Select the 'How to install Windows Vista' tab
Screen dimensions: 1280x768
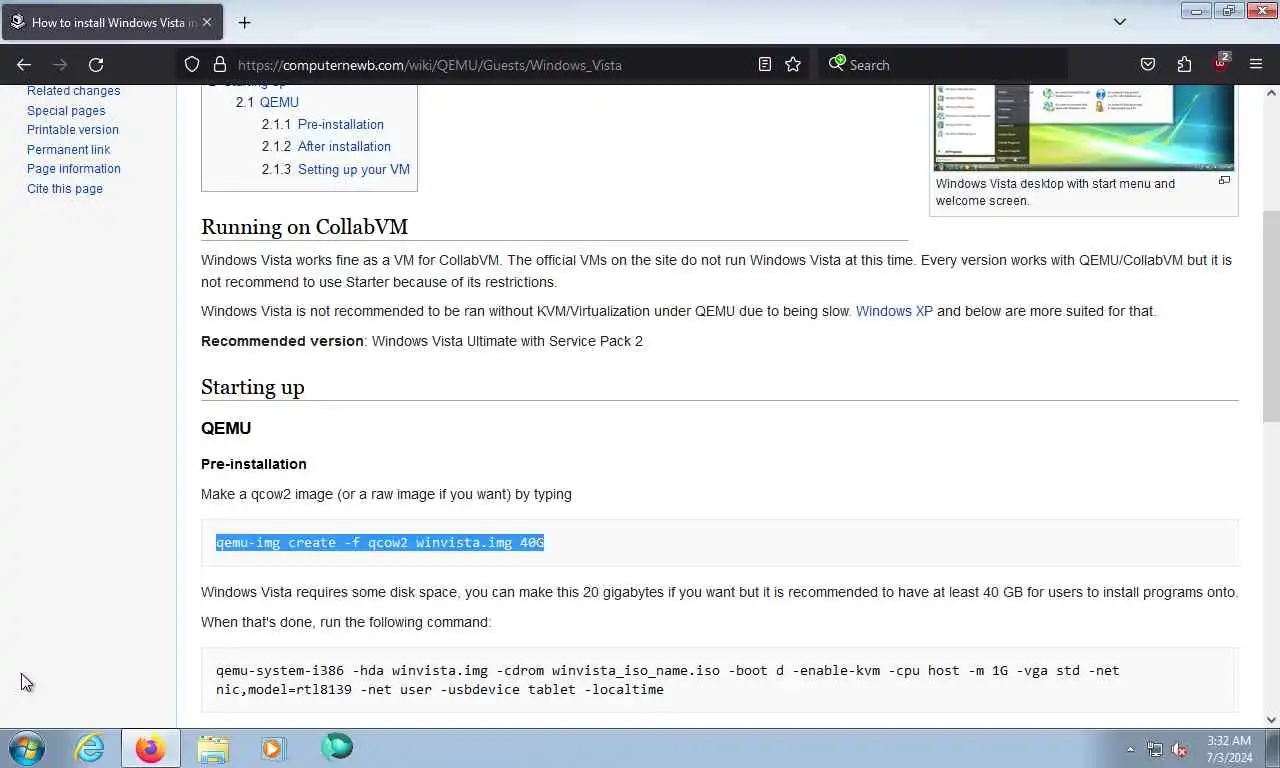point(111,22)
